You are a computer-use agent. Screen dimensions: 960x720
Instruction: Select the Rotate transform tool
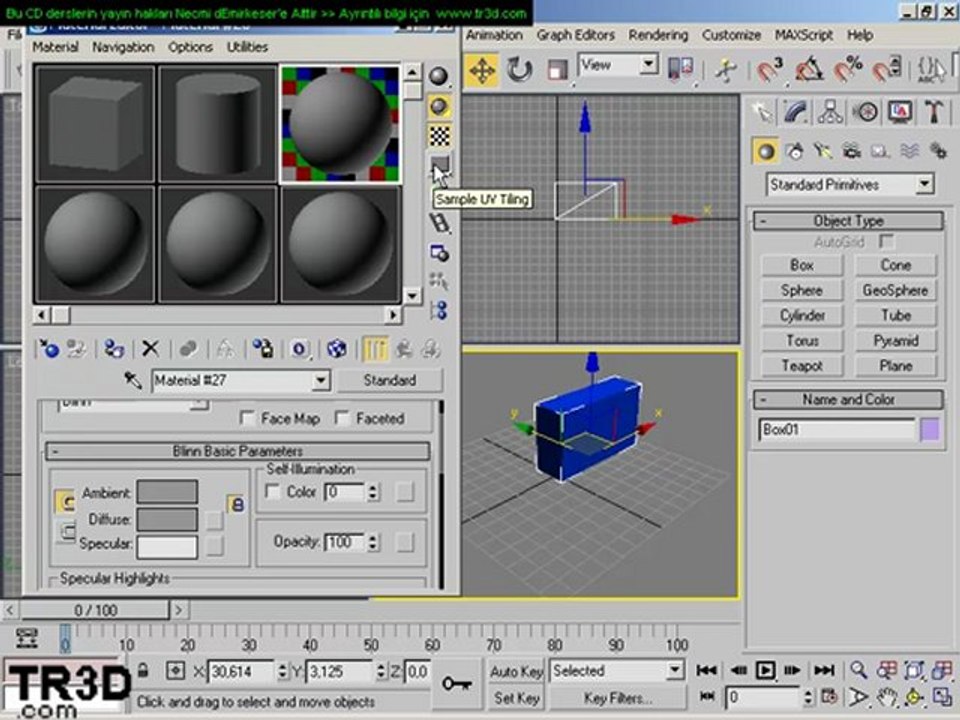pyautogui.click(x=519, y=70)
